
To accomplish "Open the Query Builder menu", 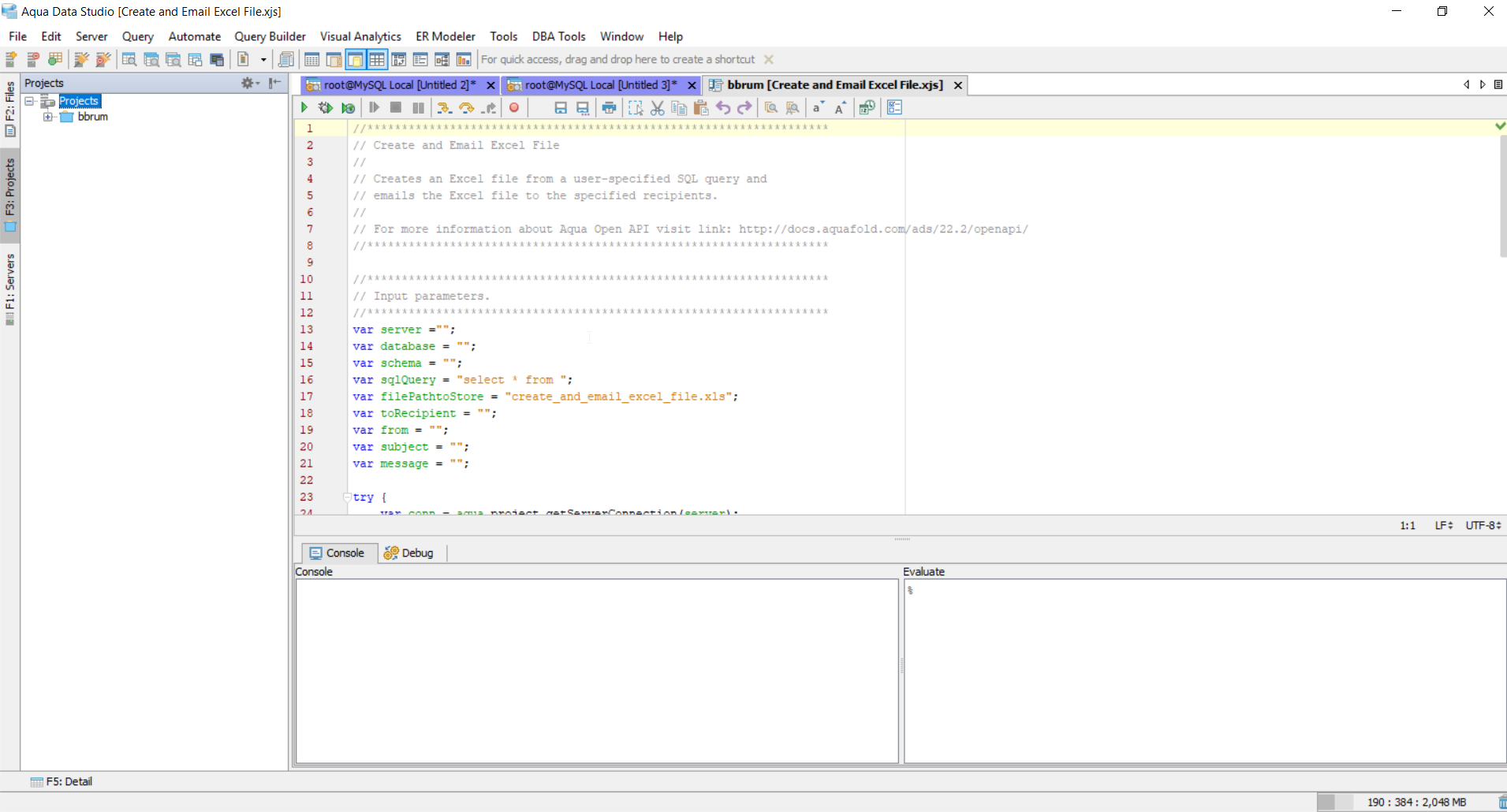I will pos(270,36).
